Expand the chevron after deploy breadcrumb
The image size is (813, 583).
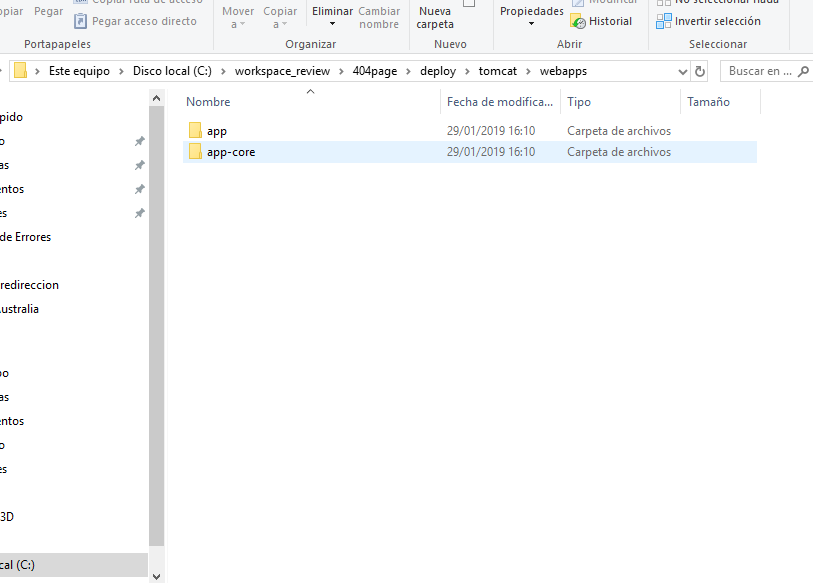coord(467,71)
